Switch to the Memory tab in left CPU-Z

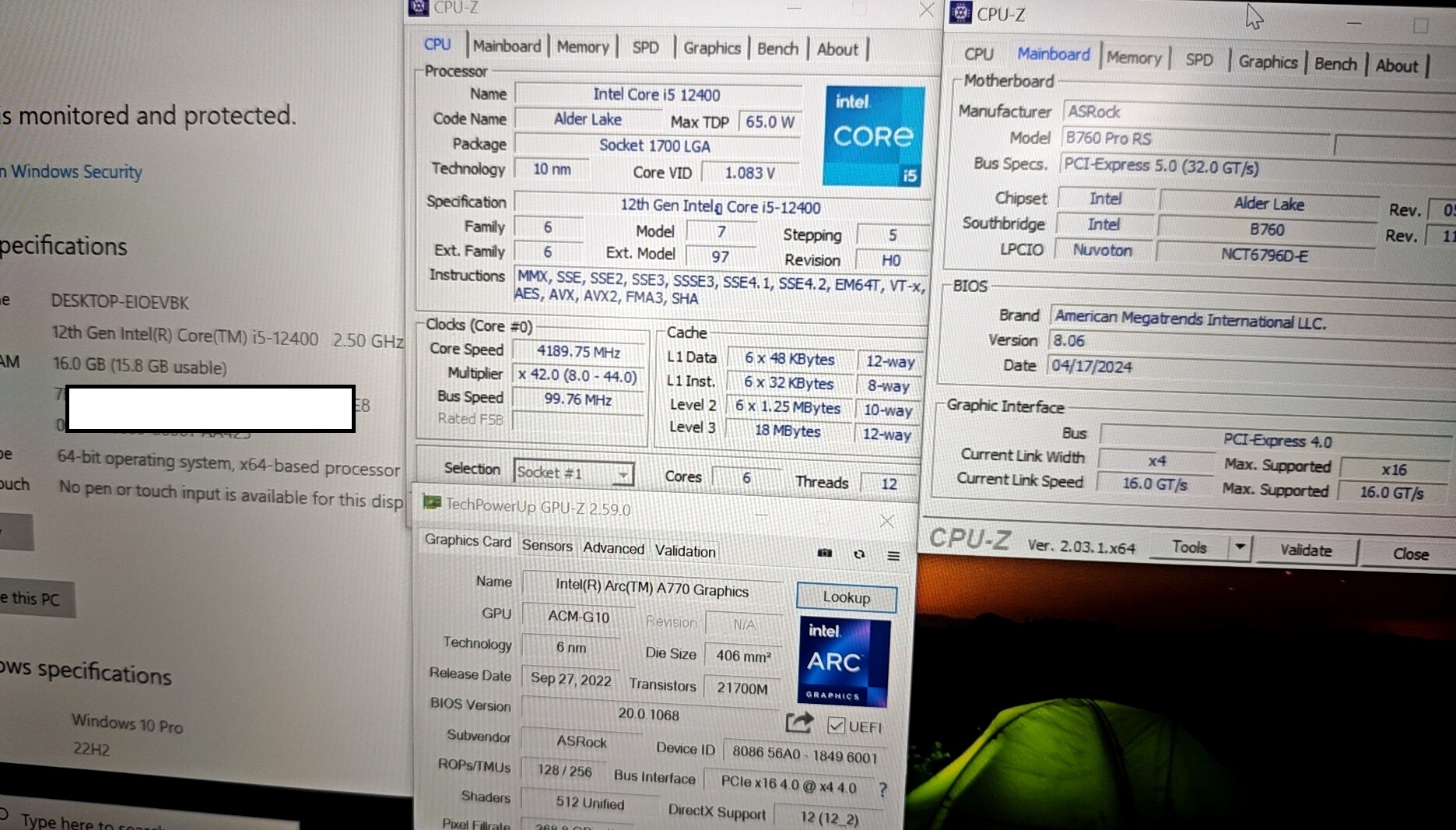tap(582, 47)
